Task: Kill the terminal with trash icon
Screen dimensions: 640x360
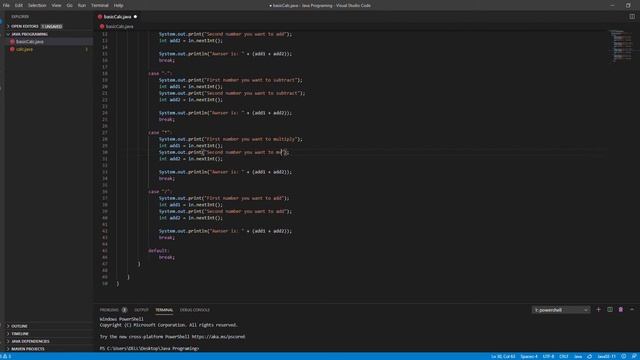Action: (x=621, y=310)
